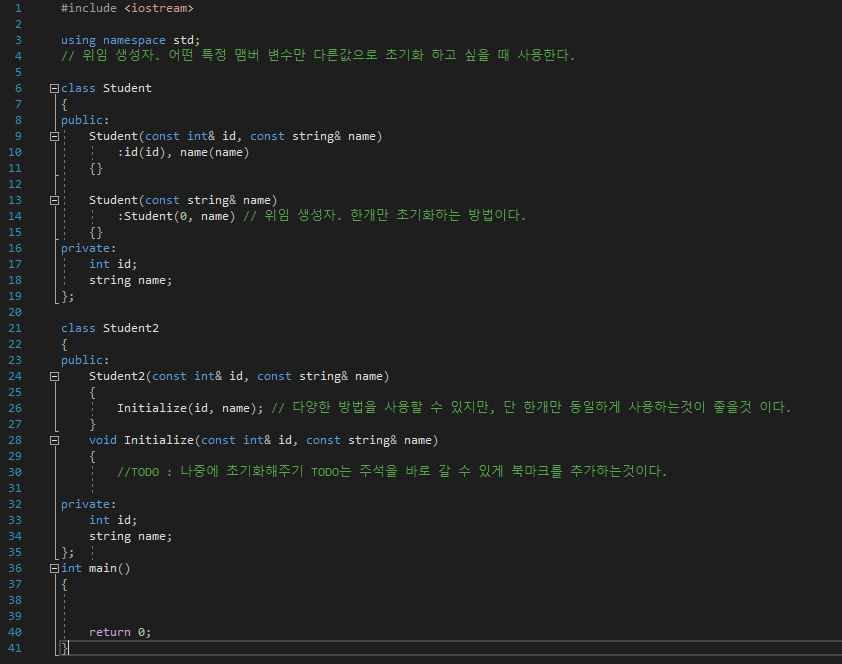Screen dimensions: 842x664
Task: Collapse the Student2 constructor fold
Action: click(54, 376)
